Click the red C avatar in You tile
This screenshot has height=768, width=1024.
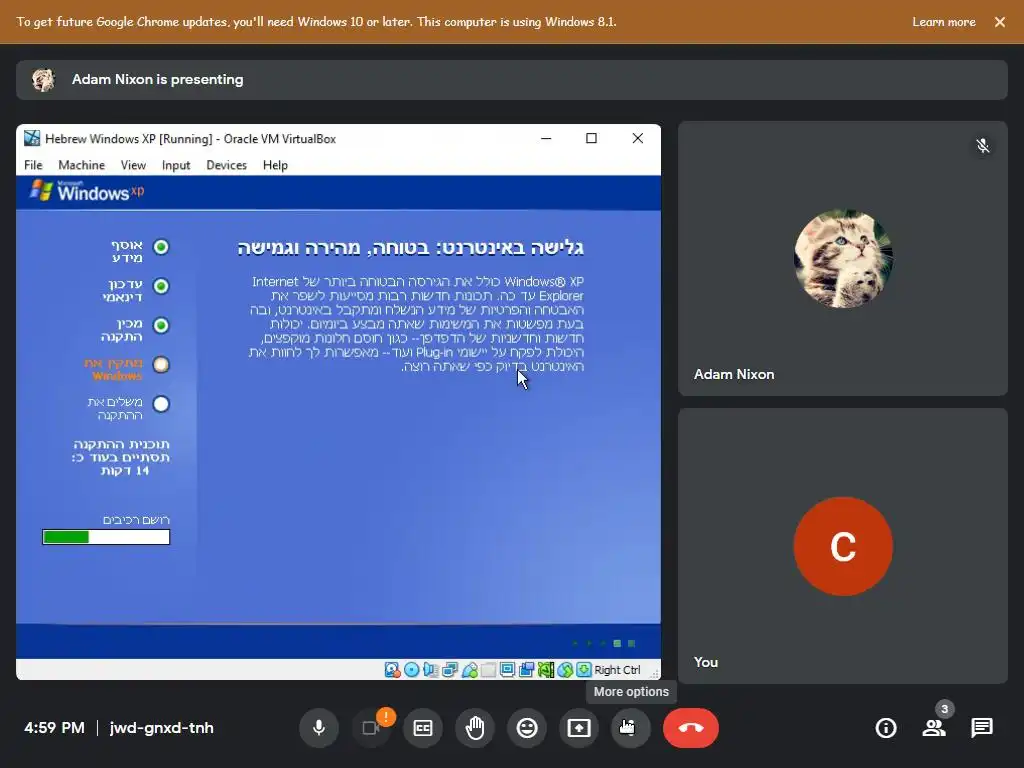click(843, 547)
